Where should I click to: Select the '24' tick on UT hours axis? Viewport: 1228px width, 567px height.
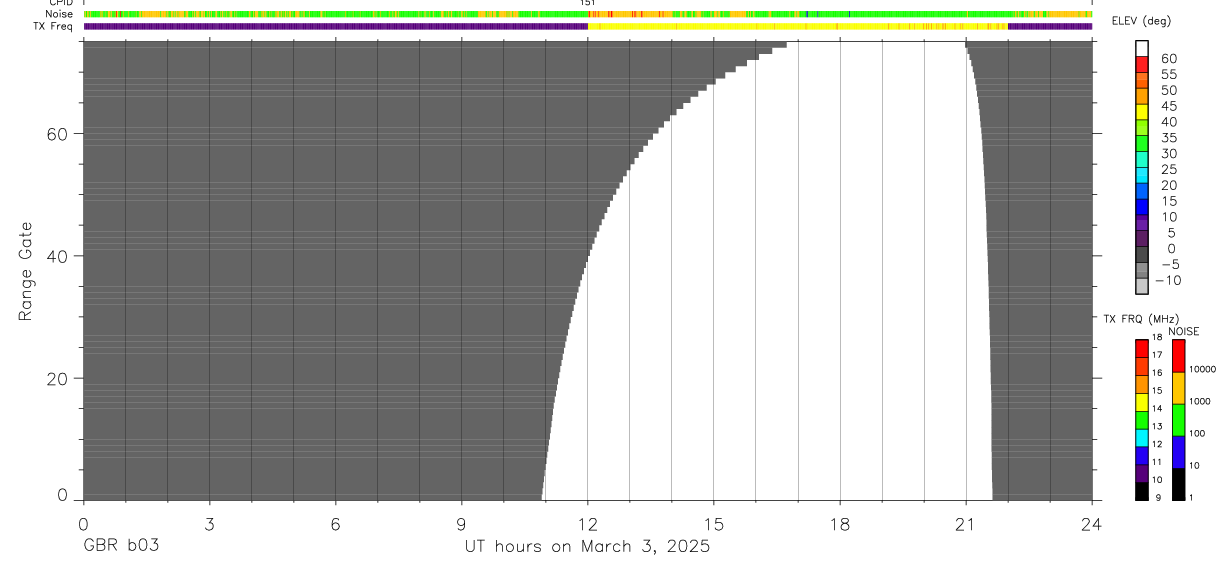1091,524
